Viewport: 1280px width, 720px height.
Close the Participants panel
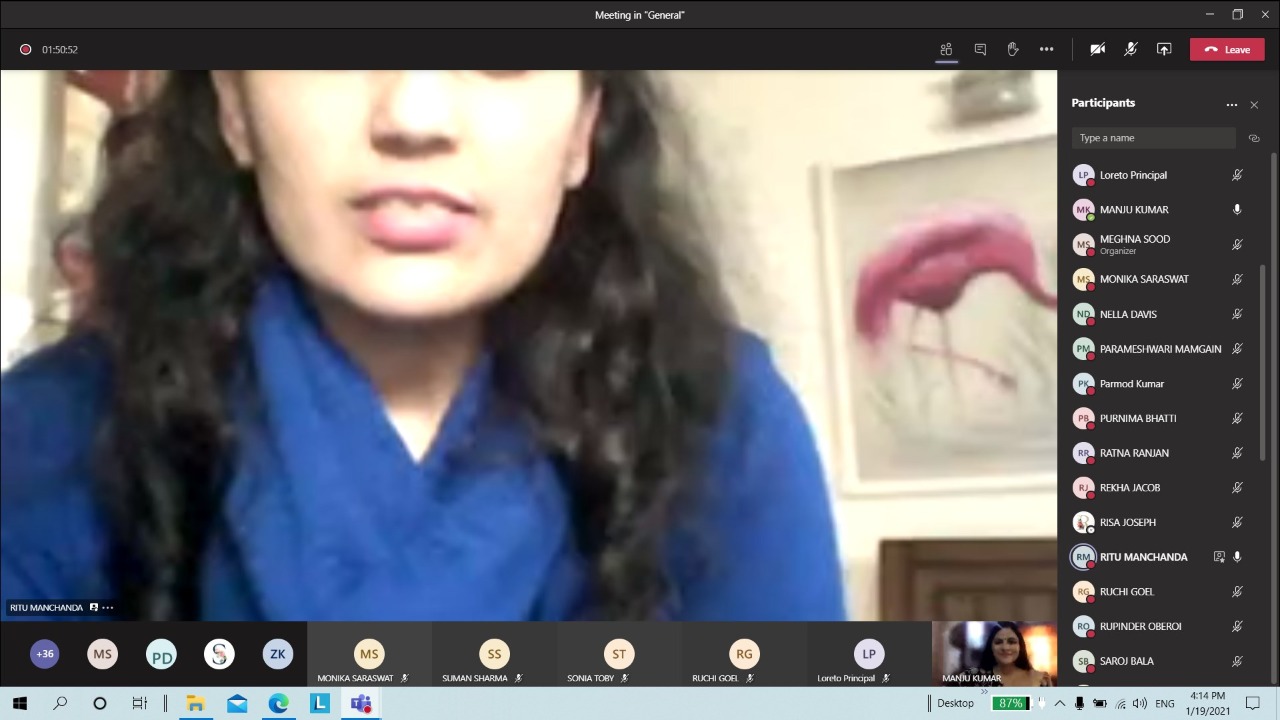pyautogui.click(x=1254, y=104)
